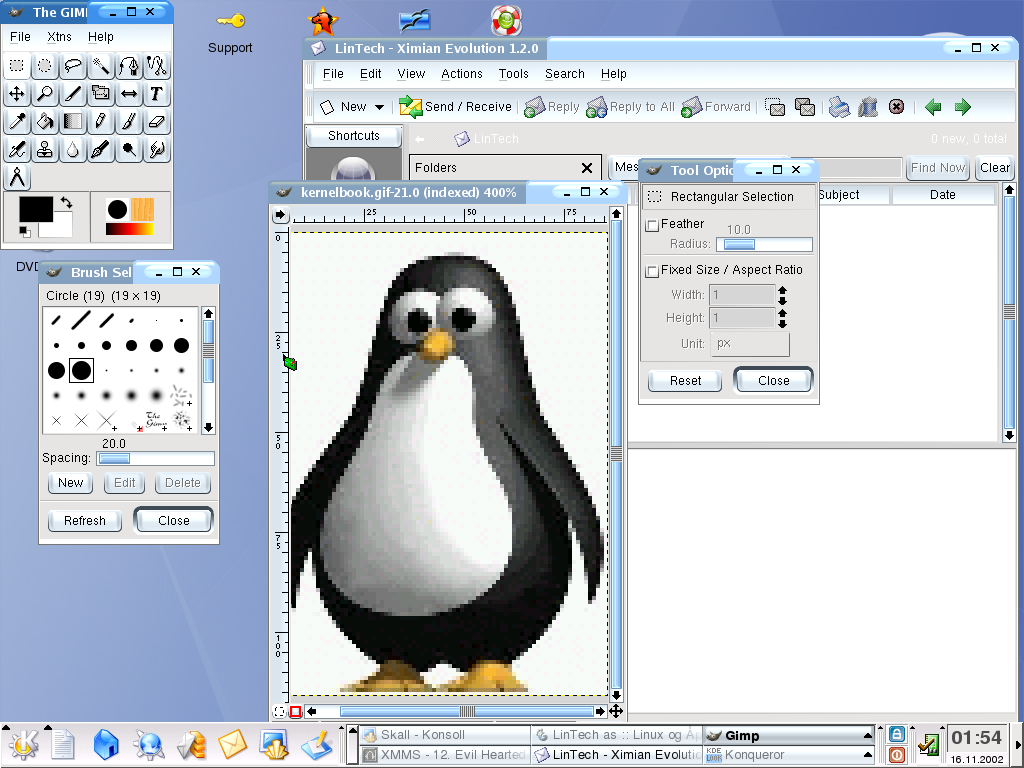Select the Bezier paths tool
The width and height of the screenshot is (1024, 768).
pyautogui.click(x=129, y=66)
